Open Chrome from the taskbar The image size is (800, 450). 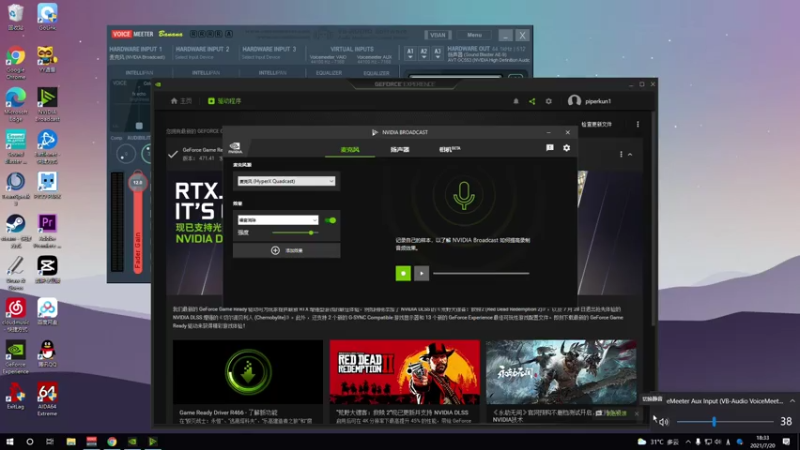point(112,441)
